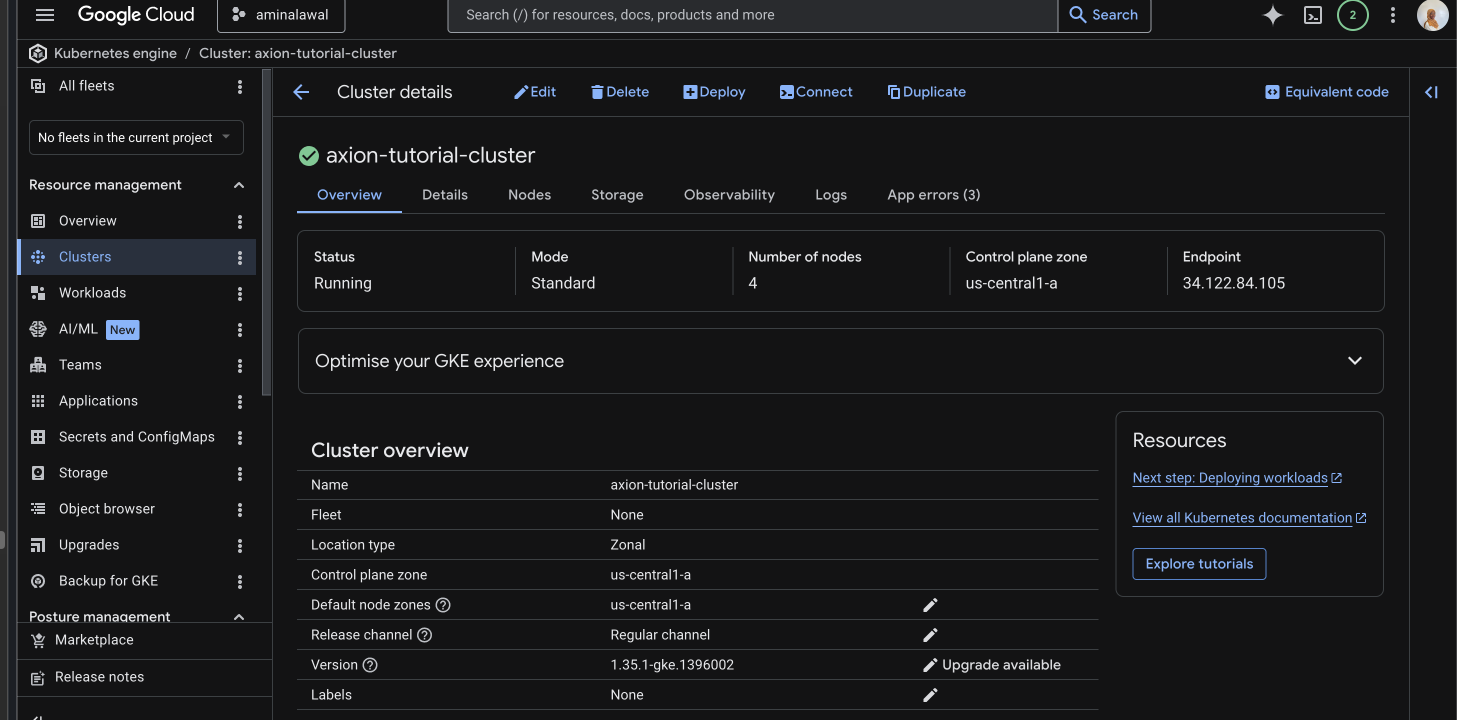Image resolution: width=1457 pixels, height=720 pixels.
Task: Edit the Release channel pencil icon
Action: coord(930,635)
